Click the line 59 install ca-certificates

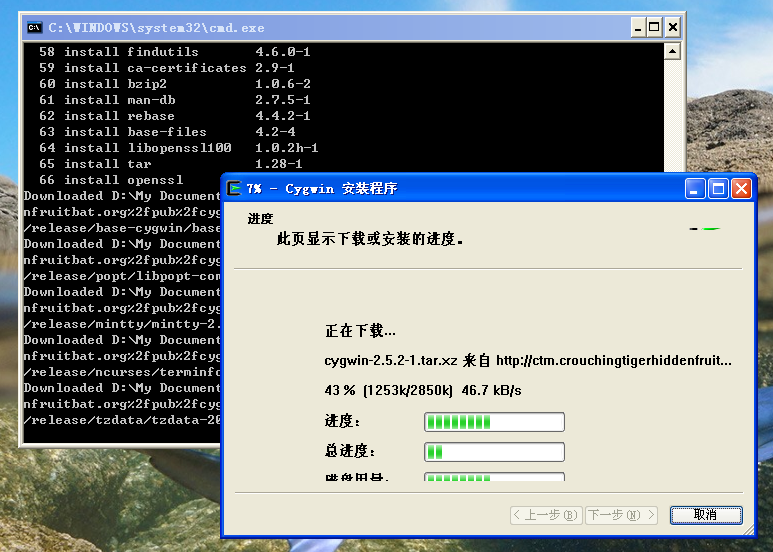tap(167, 68)
